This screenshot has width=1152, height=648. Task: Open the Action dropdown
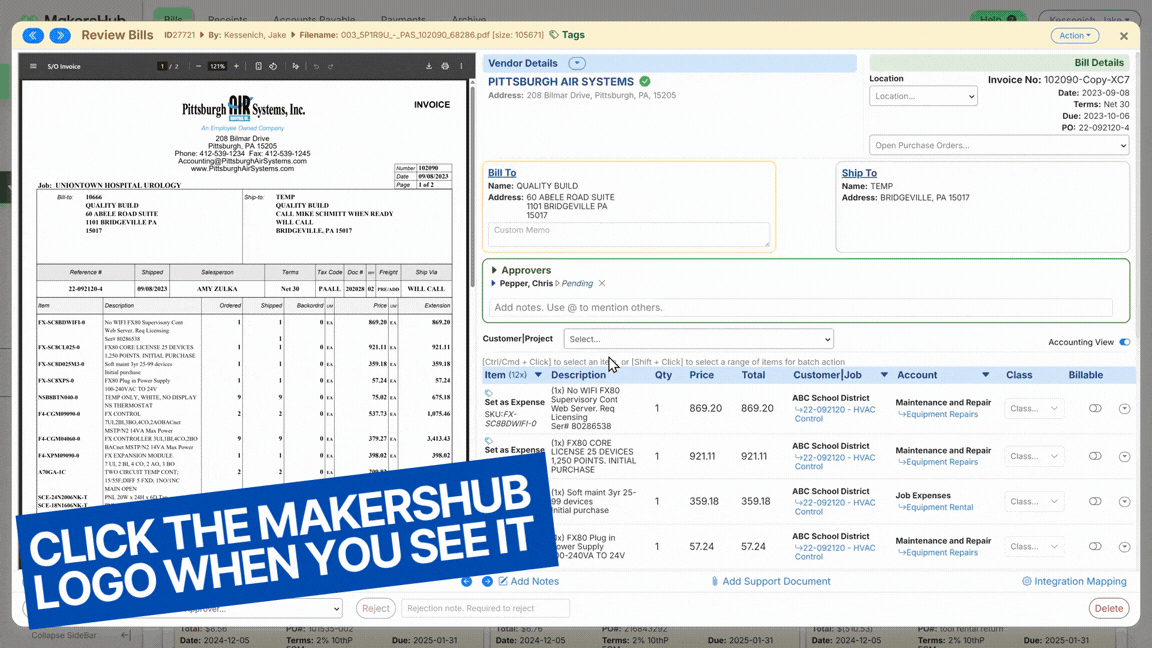[x=1074, y=35]
